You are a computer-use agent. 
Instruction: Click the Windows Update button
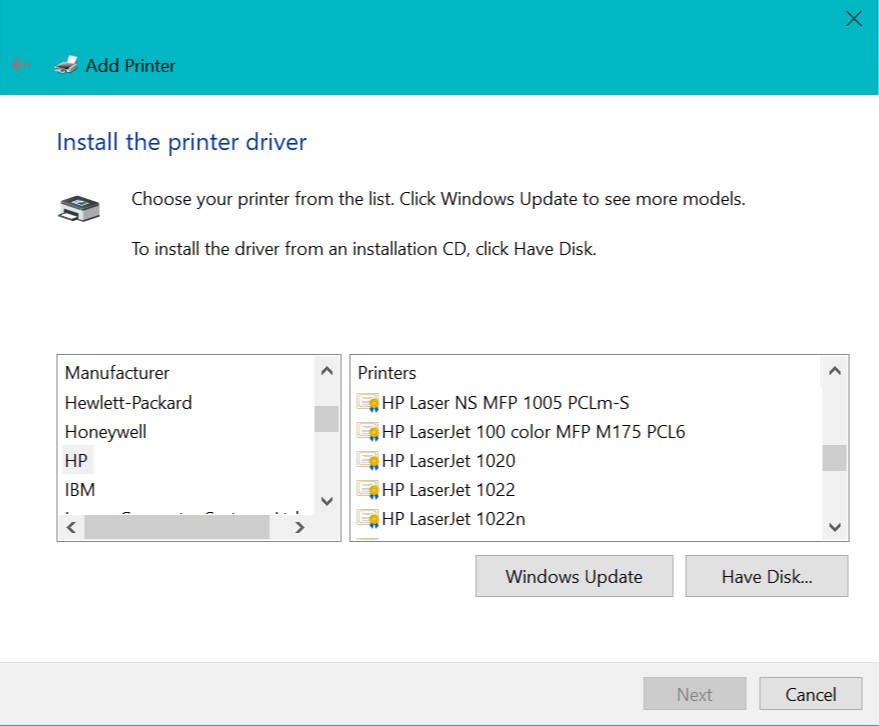point(574,576)
